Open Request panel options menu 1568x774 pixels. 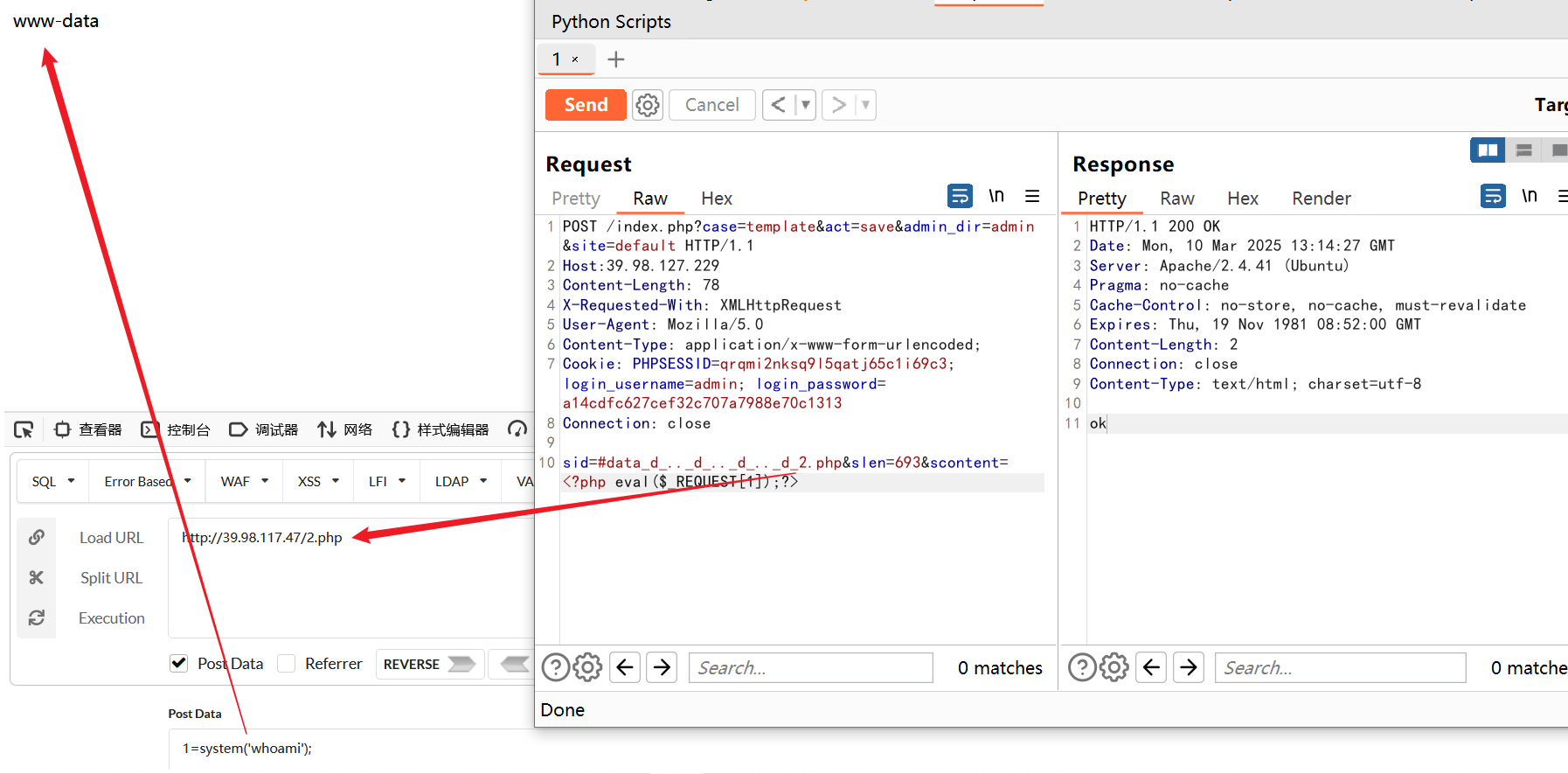click(1032, 196)
